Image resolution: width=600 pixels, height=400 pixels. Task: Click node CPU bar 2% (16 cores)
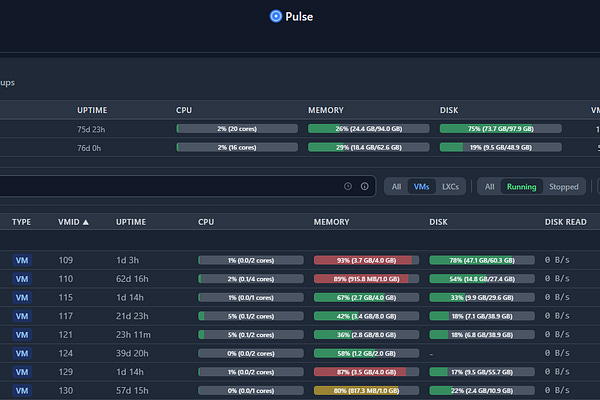[x=237, y=147]
